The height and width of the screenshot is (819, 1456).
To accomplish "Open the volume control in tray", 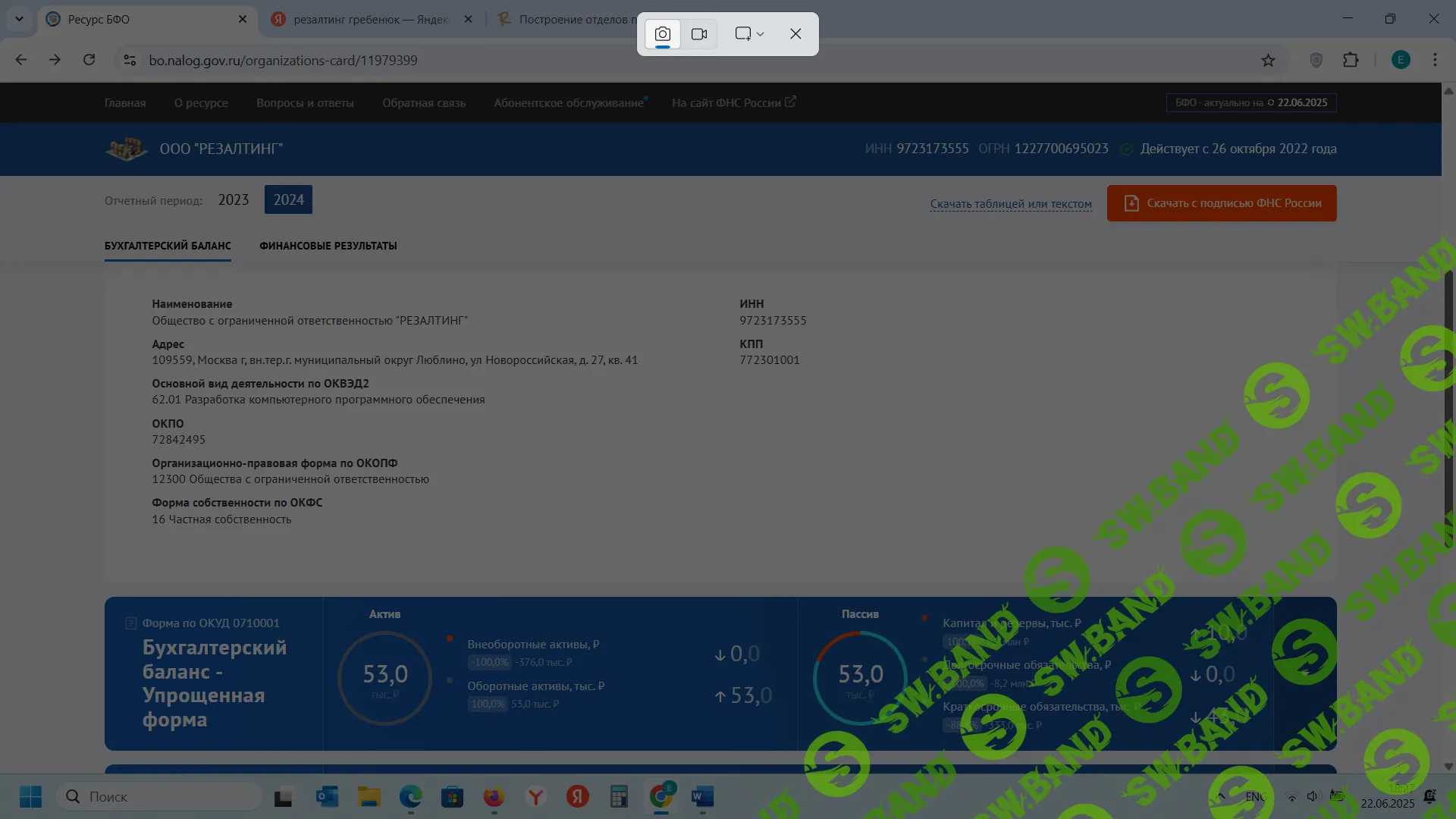I will (x=1313, y=796).
